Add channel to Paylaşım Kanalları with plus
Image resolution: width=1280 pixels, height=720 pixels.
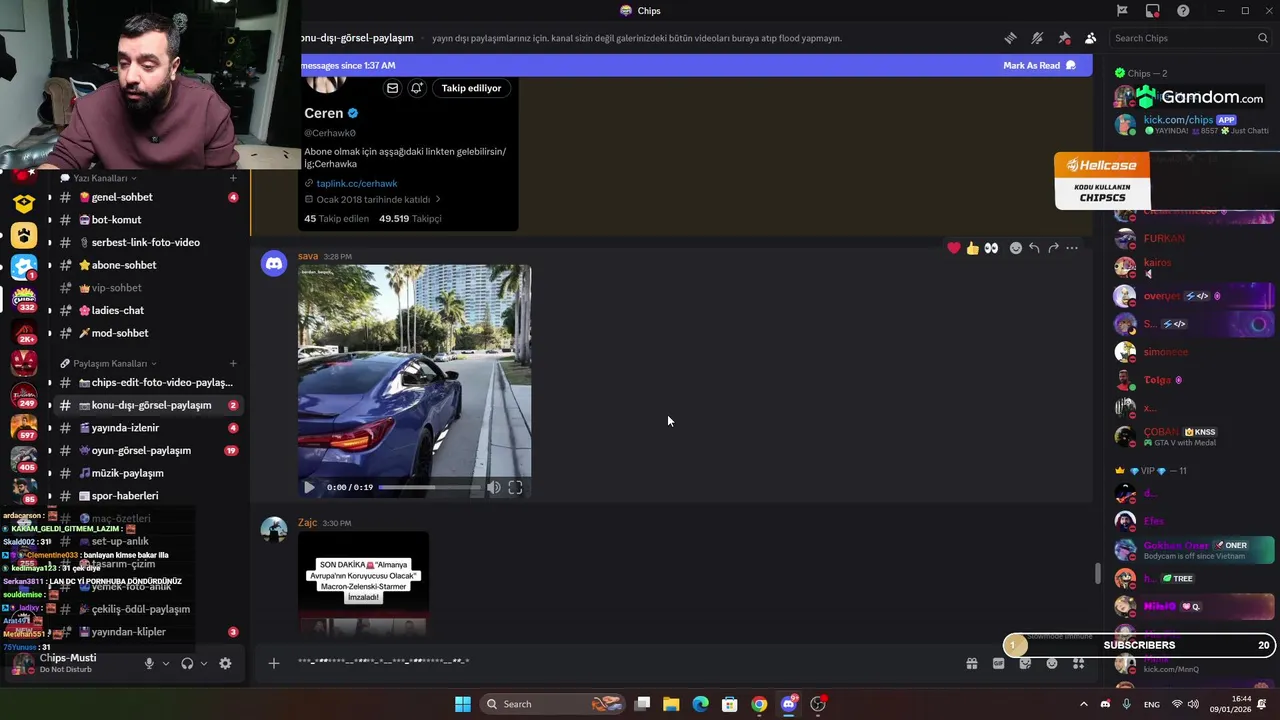233,363
